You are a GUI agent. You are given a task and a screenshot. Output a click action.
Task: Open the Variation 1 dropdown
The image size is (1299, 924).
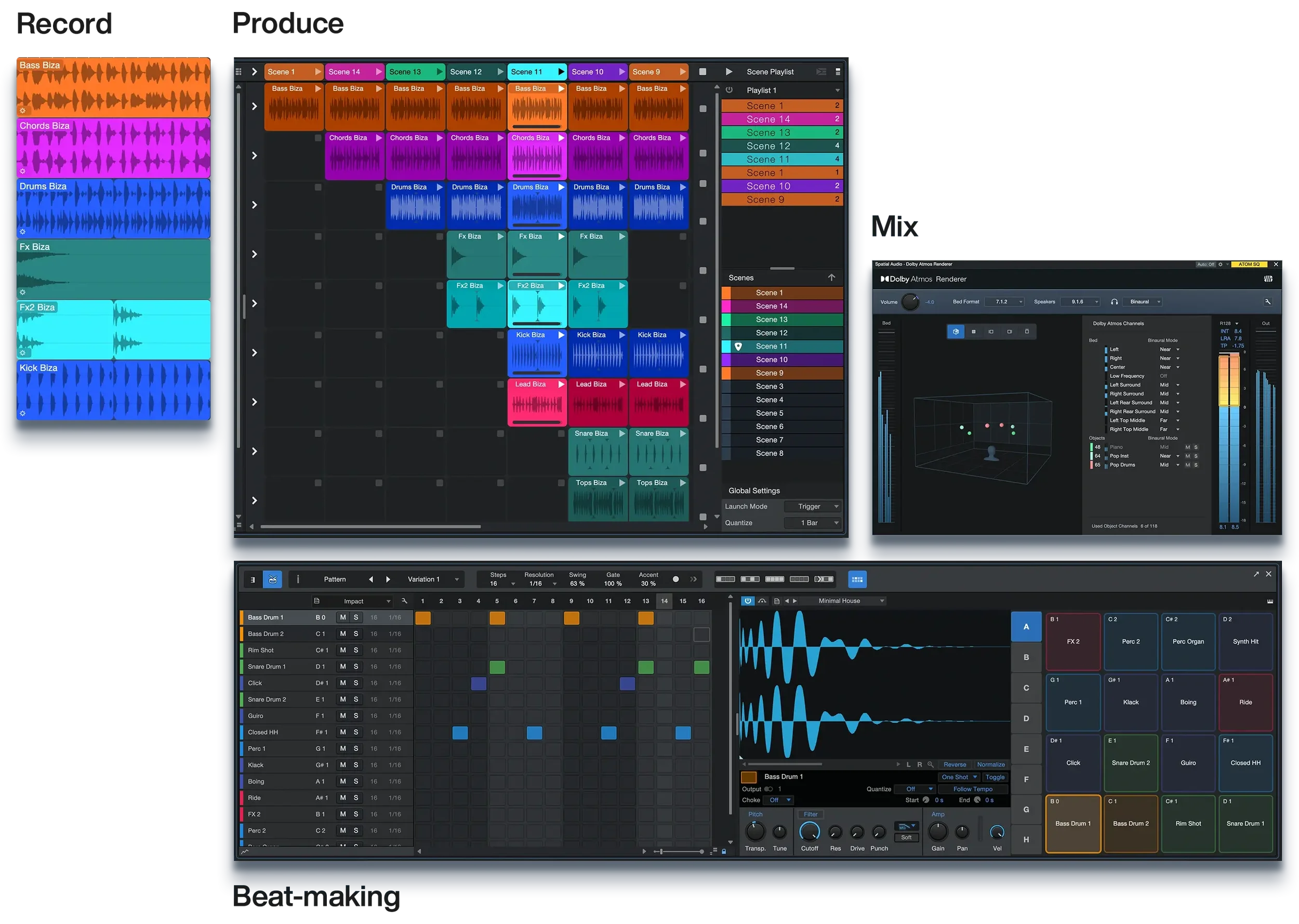point(457,579)
